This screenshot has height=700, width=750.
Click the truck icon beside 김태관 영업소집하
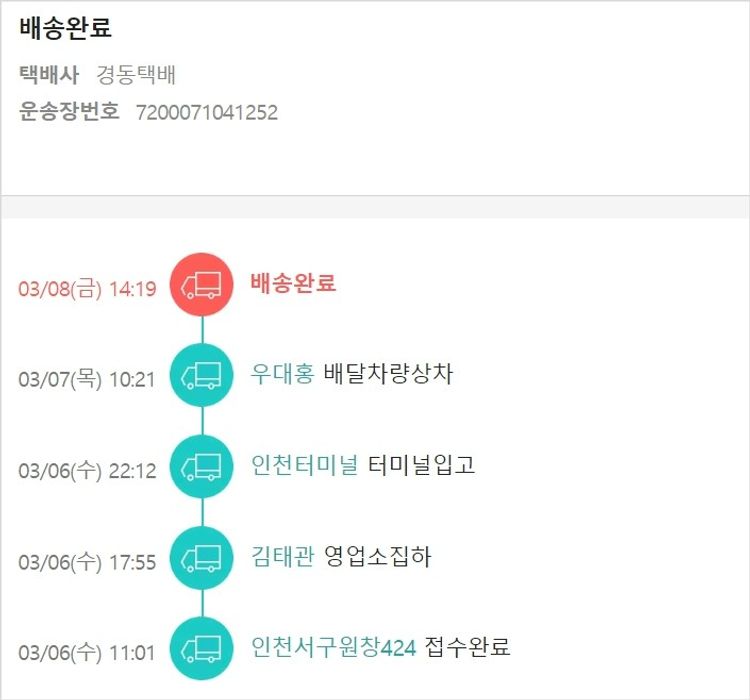point(203,558)
